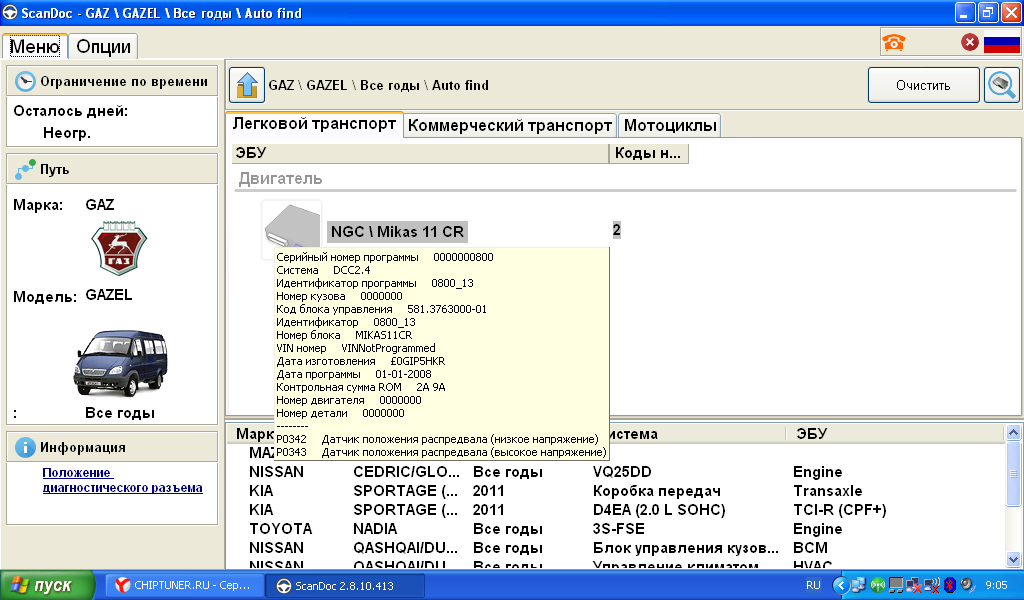This screenshot has height=600, width=1024.
Task: Click the P0342 fault code line
Action: pos(437,439)
